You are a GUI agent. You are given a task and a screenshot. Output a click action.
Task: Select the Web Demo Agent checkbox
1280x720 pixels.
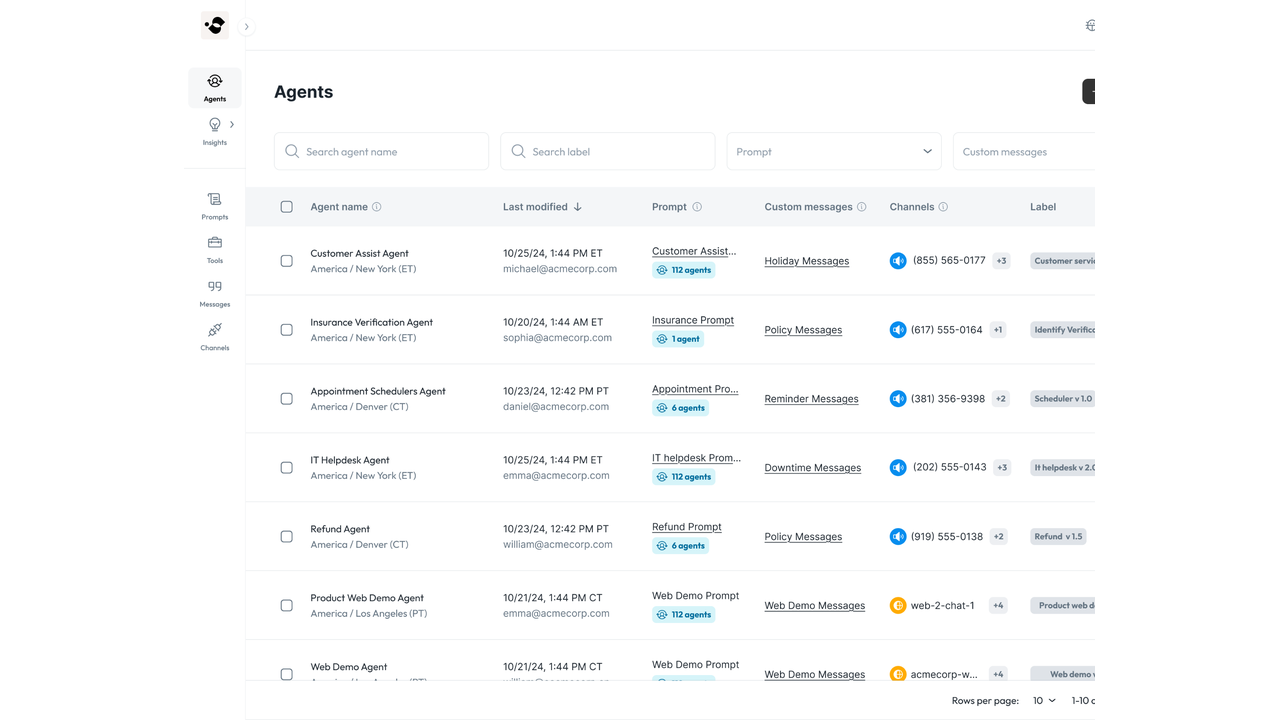pyautogui.click(x=287, y=674)
